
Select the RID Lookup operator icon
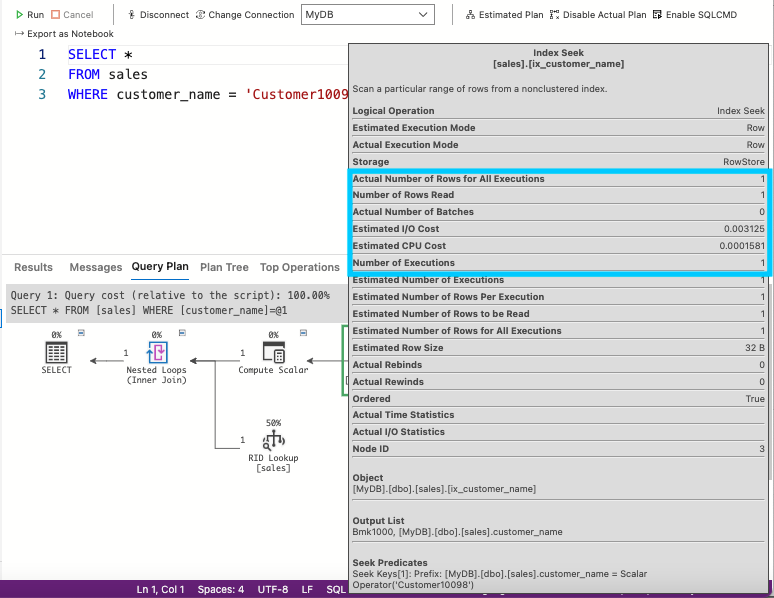tap(273, 439)
